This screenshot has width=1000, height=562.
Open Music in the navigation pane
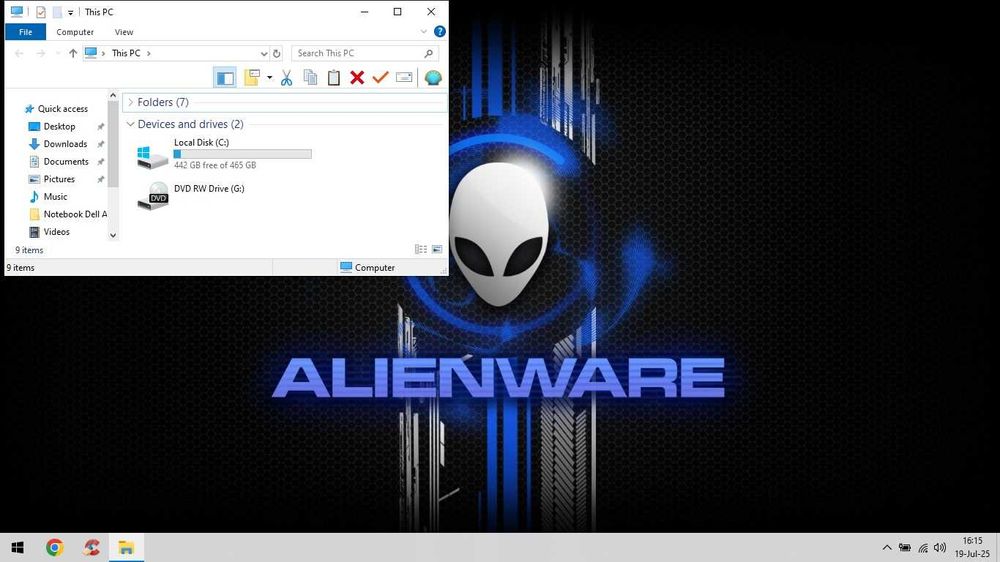(x=55, y=196)
